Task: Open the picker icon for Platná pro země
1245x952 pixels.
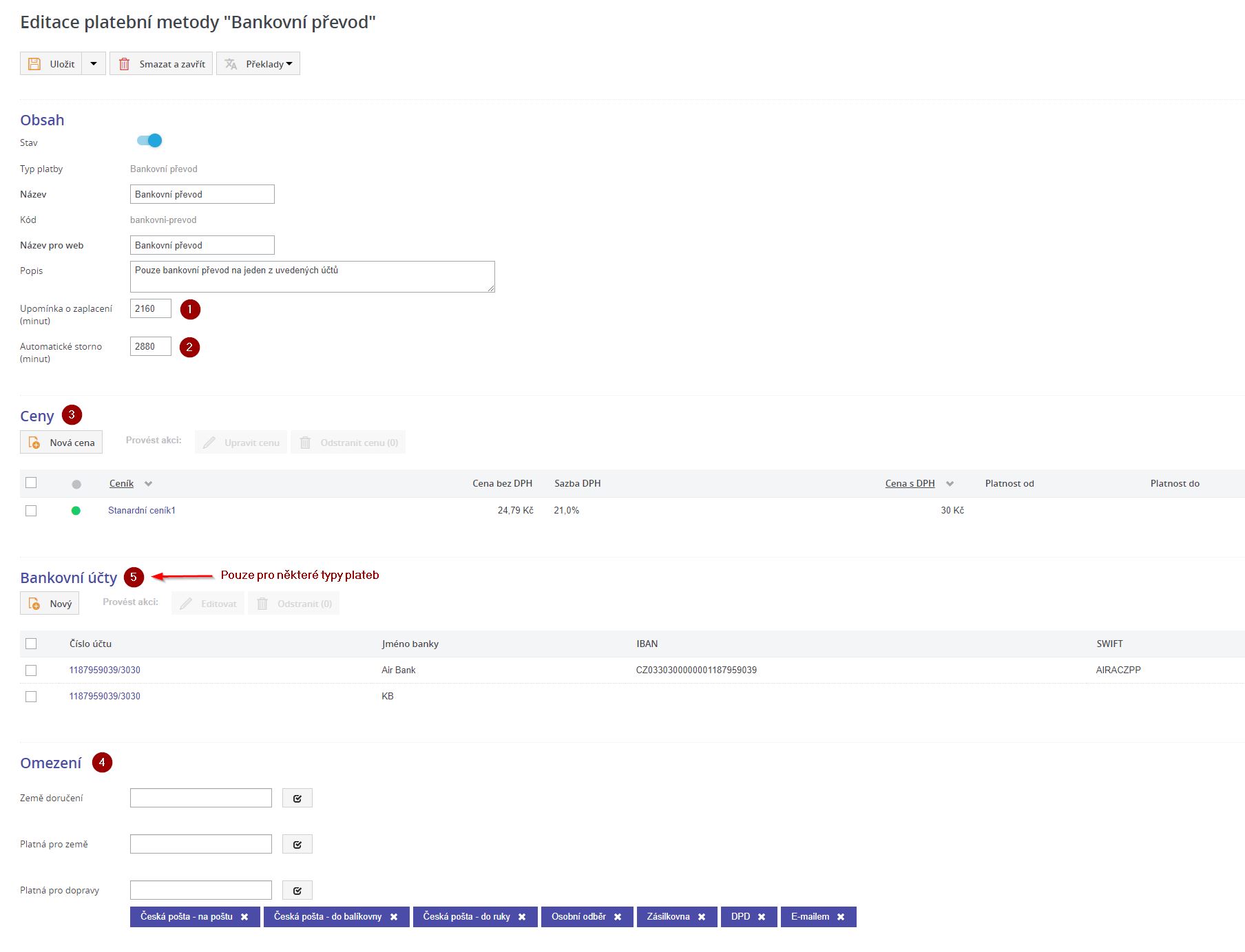Action: (x=297, y=845)
